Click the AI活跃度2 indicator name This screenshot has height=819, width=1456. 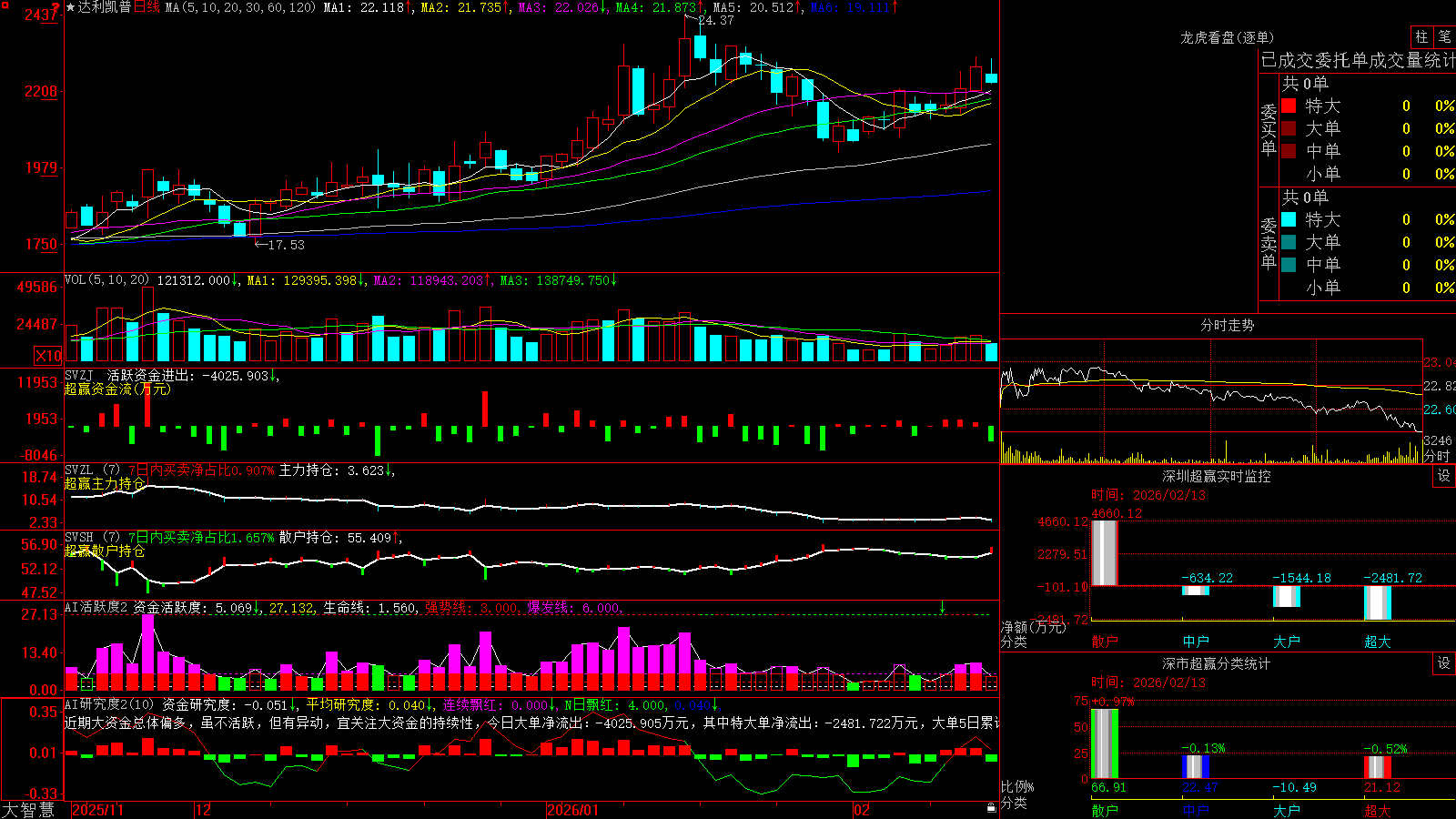pyautogui.click(x=96, y=607)
